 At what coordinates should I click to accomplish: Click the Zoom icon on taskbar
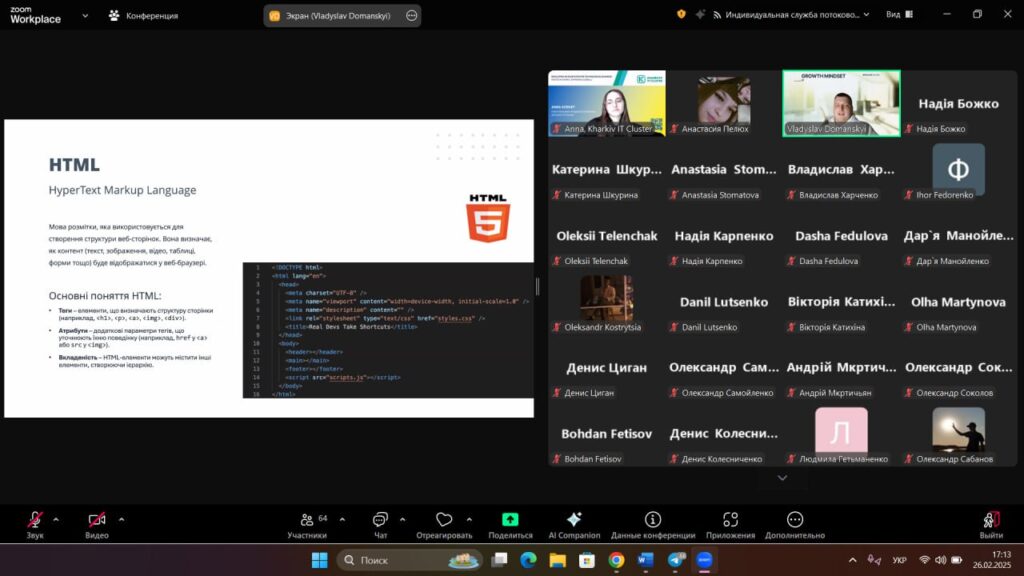click(704, 560)
